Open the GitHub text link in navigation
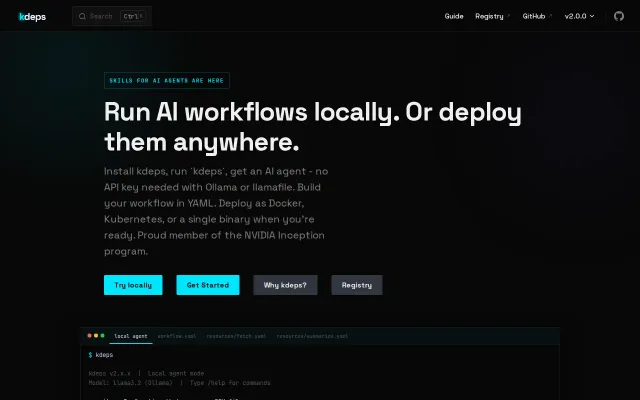Image resolution: width=640 pixels, height=400 pixels. tap(537, 16)
